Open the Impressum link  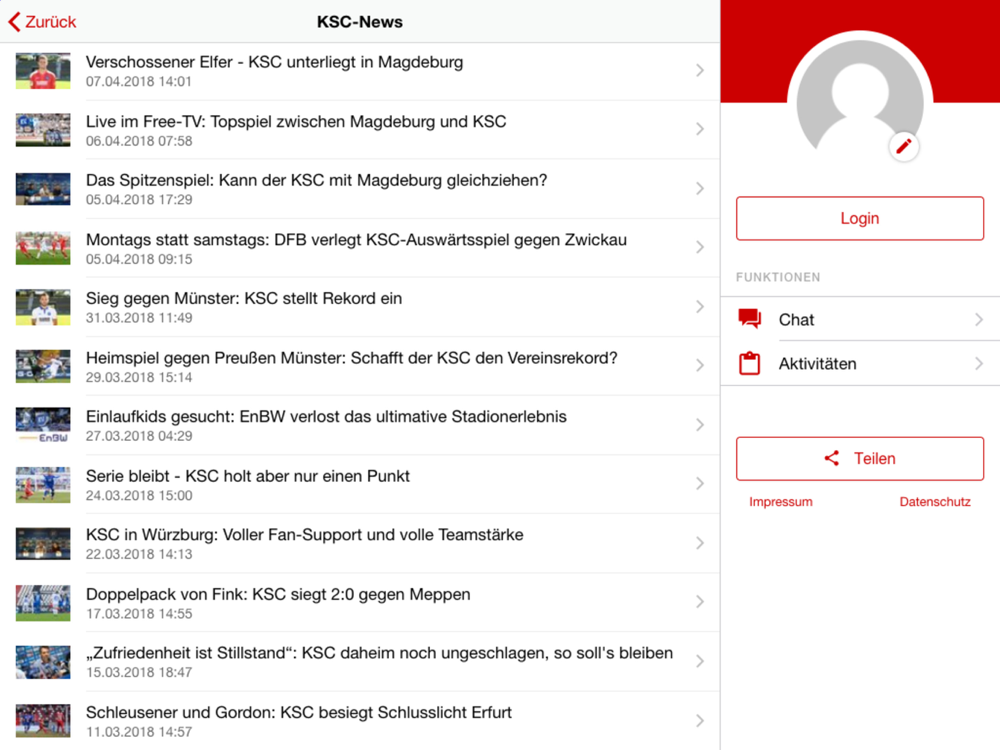click(781, 502)
